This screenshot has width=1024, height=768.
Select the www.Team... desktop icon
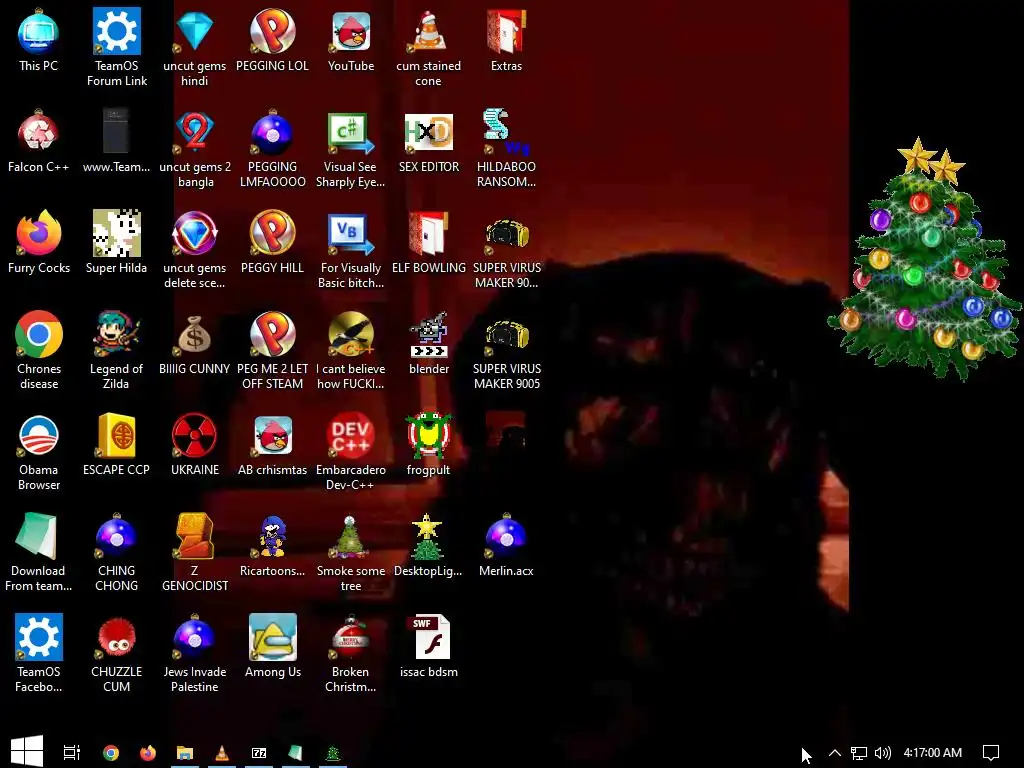pyautogui.click(x=116, y=142)
